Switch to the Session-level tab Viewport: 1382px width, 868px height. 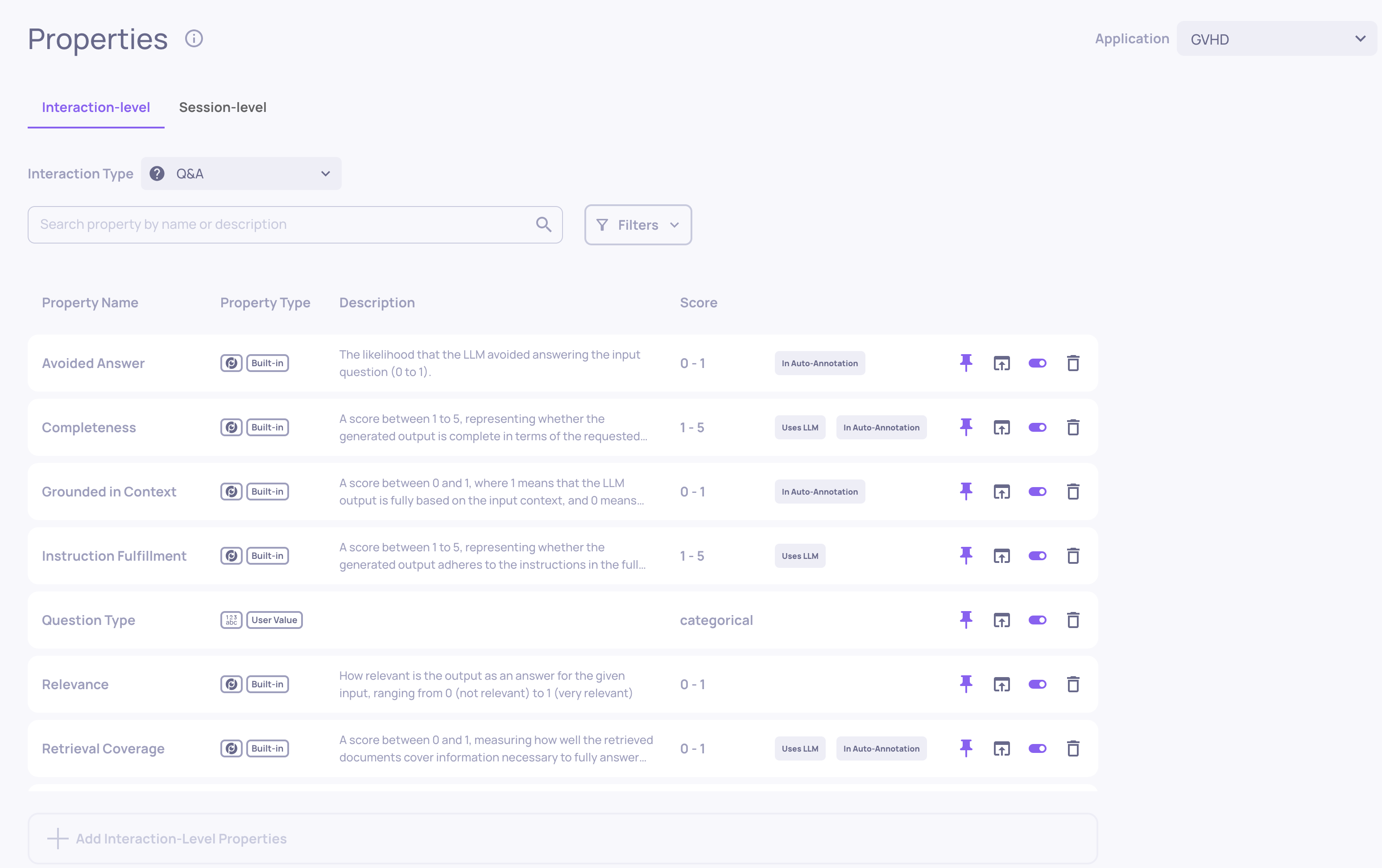223,107
